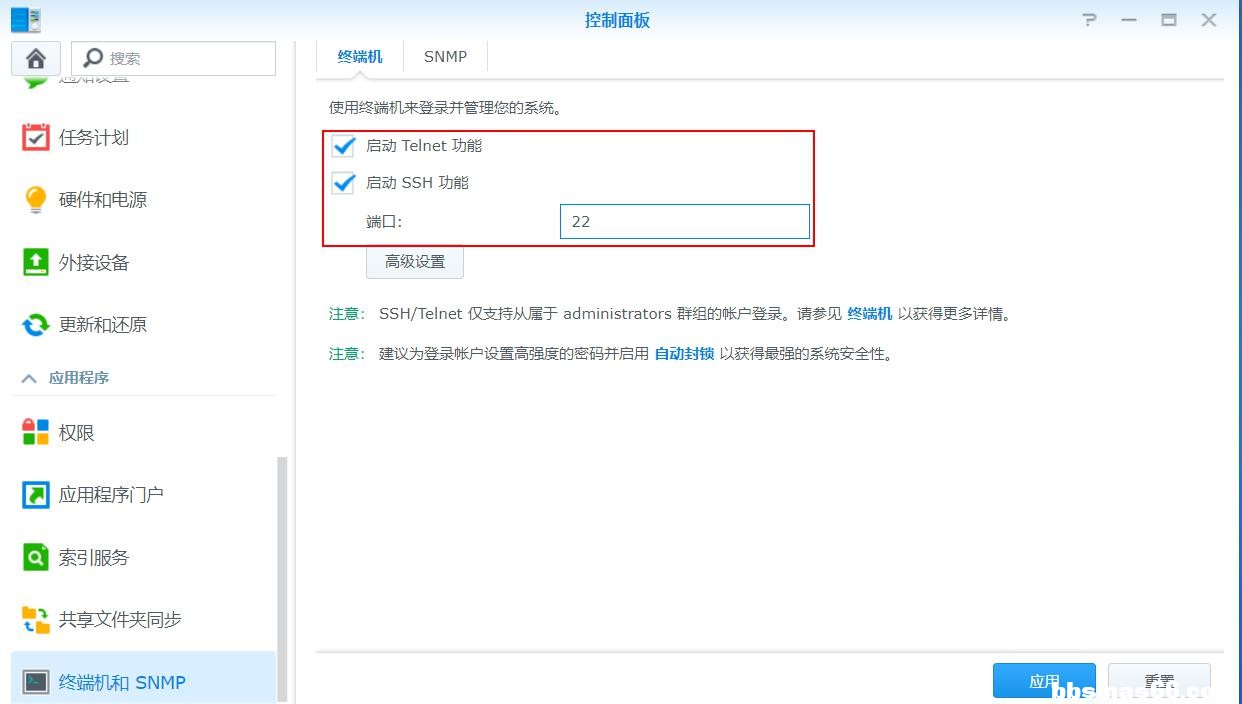Click the help question mark icon
This screenshot has width=1242, height=704.
click(x=1089, y=19)
